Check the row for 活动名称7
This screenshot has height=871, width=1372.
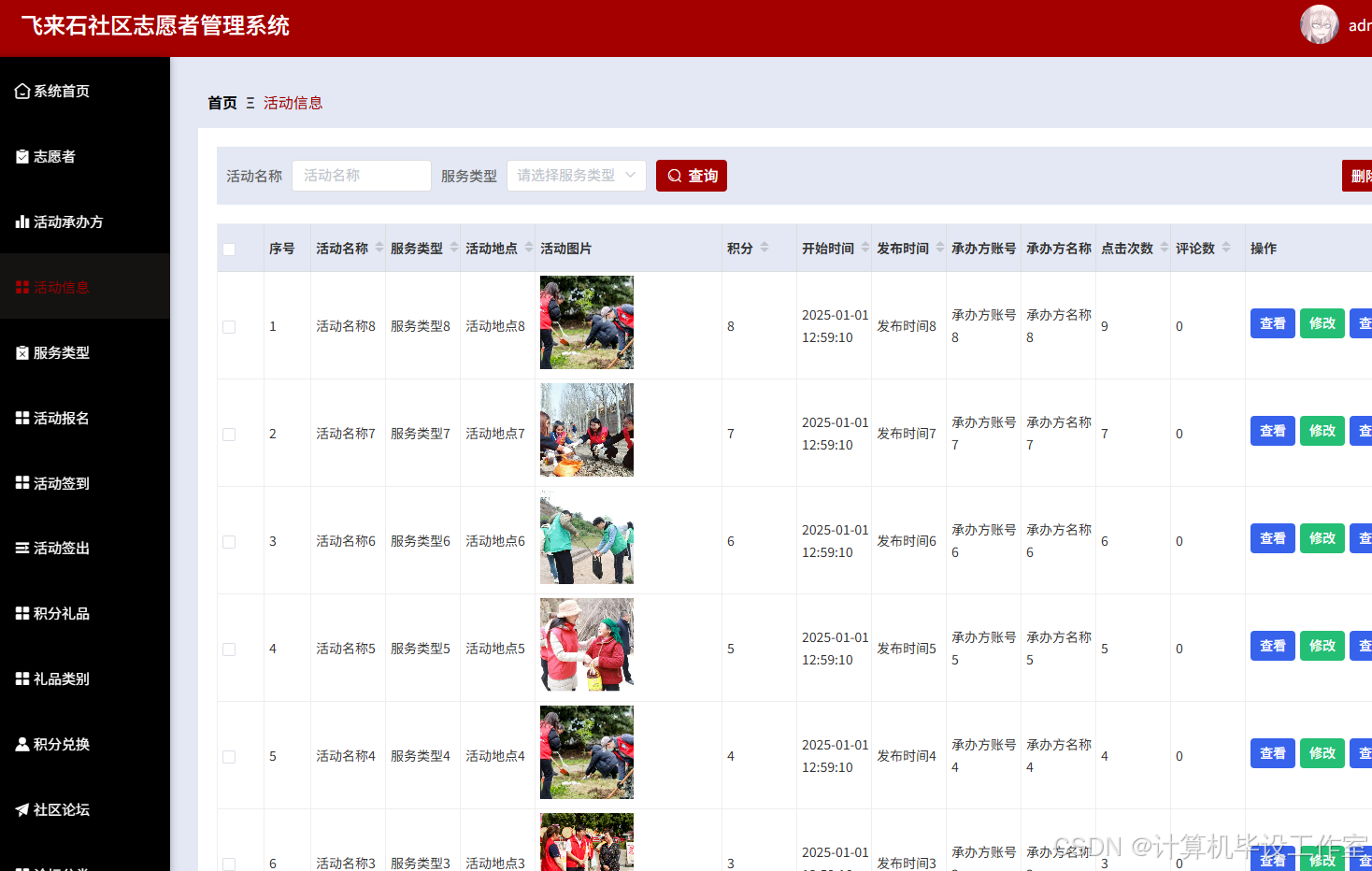pyautogui.click(x=229, y=435)
